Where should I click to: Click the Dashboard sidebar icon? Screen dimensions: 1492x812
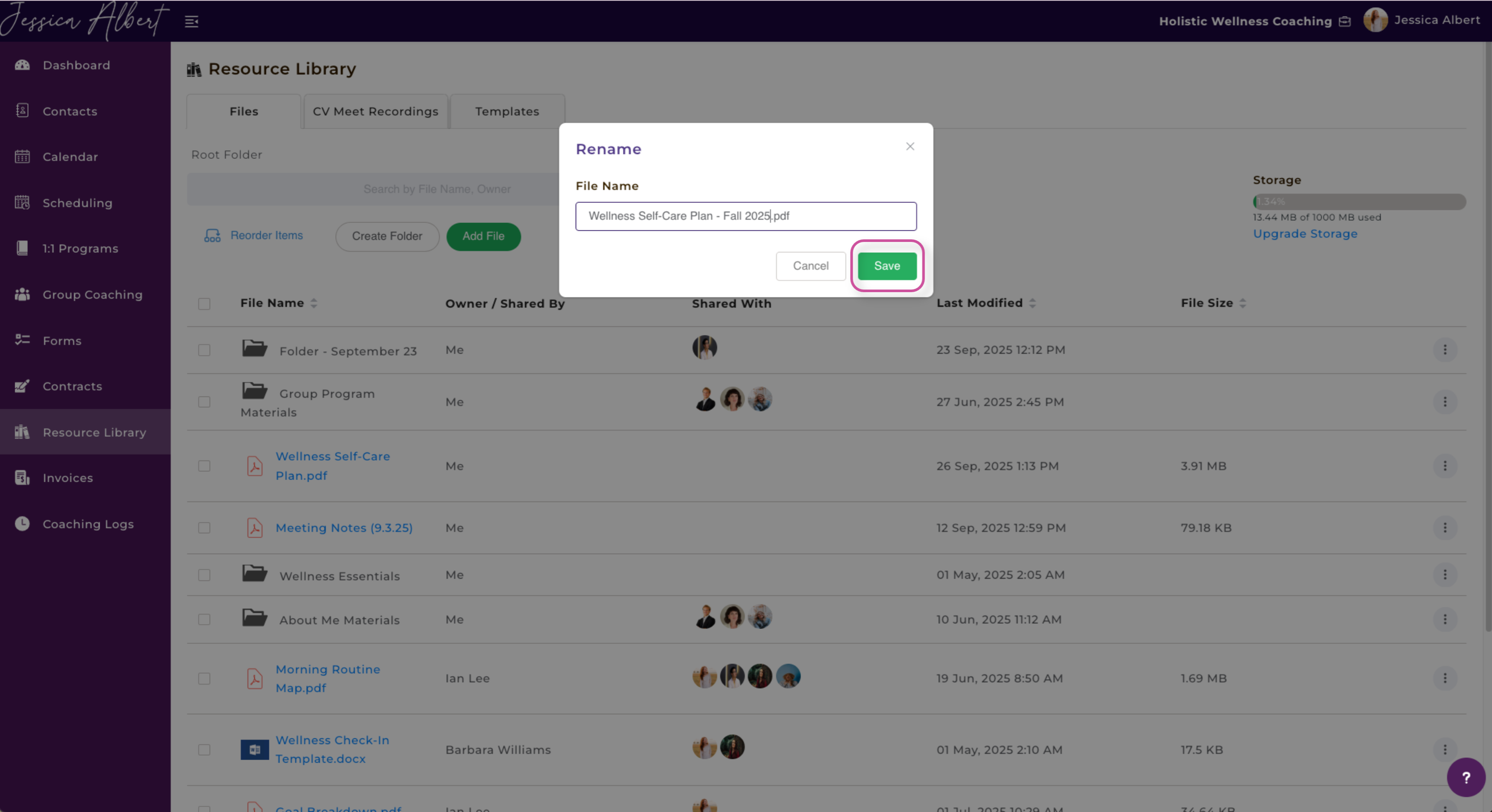[22, 65]
